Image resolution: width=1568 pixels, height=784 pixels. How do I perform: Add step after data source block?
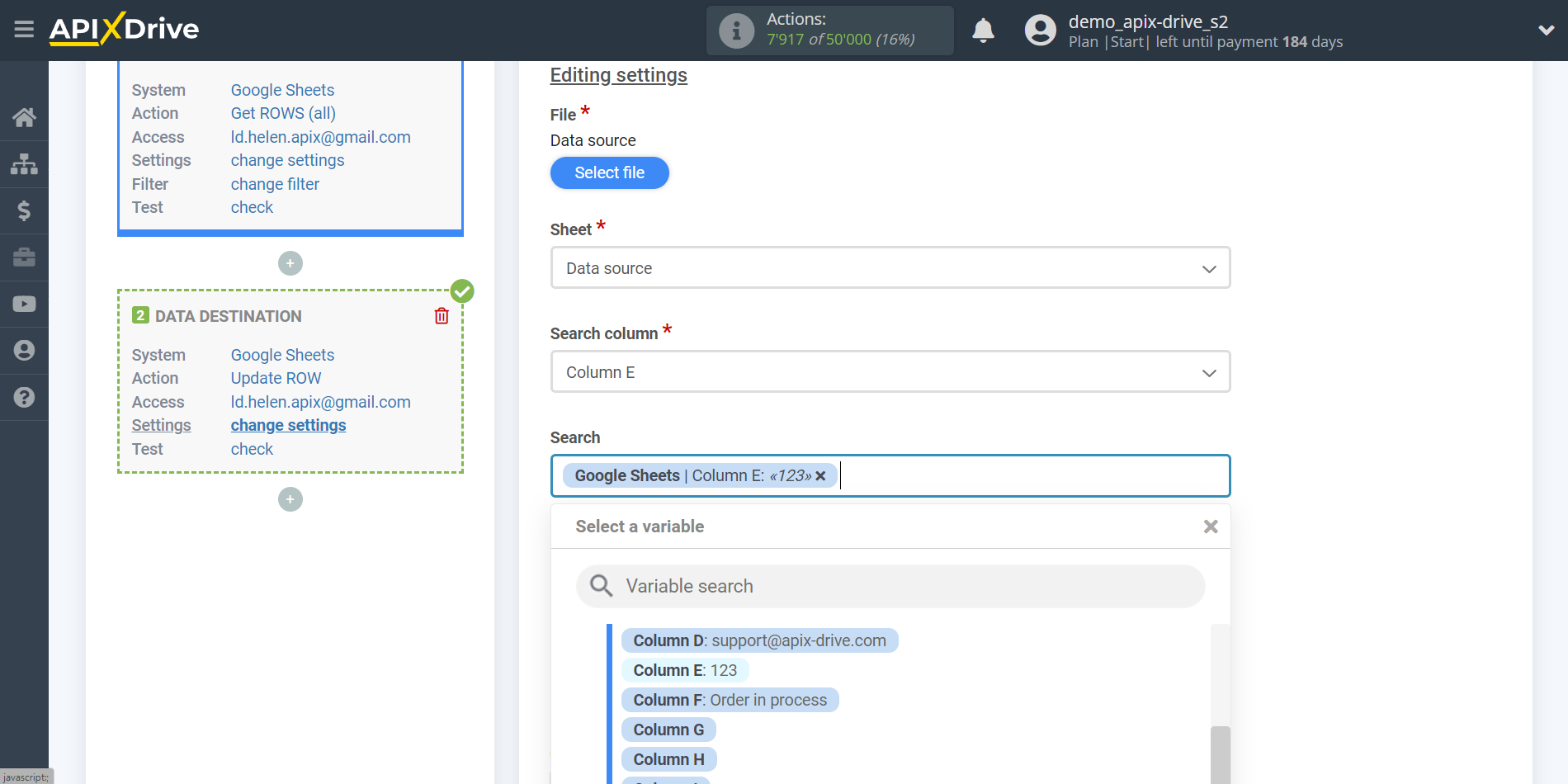tap(290, 263)
